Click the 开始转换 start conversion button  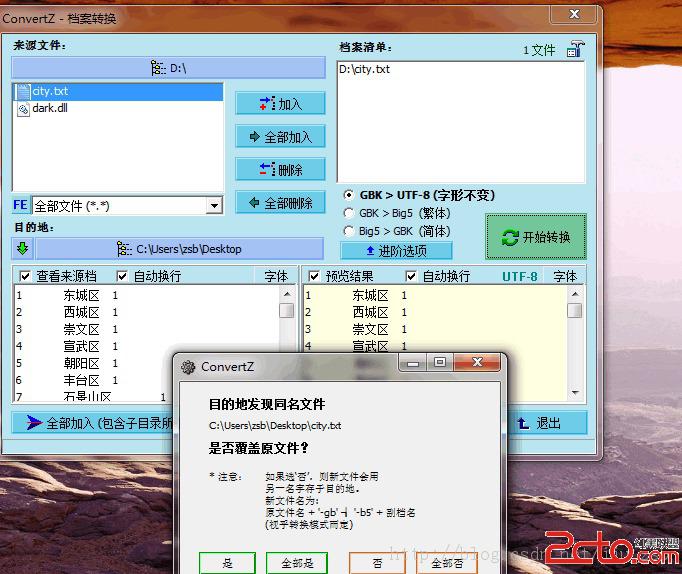point(536,237)
